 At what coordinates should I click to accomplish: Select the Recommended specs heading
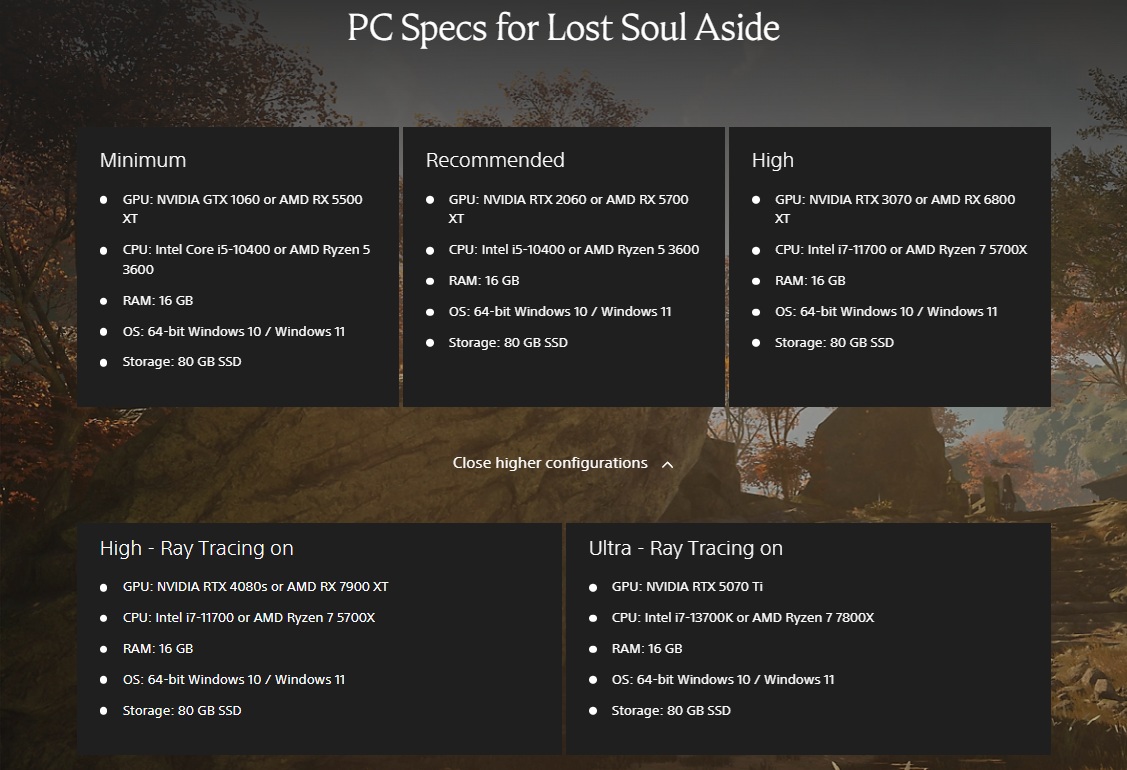[494, 160]
